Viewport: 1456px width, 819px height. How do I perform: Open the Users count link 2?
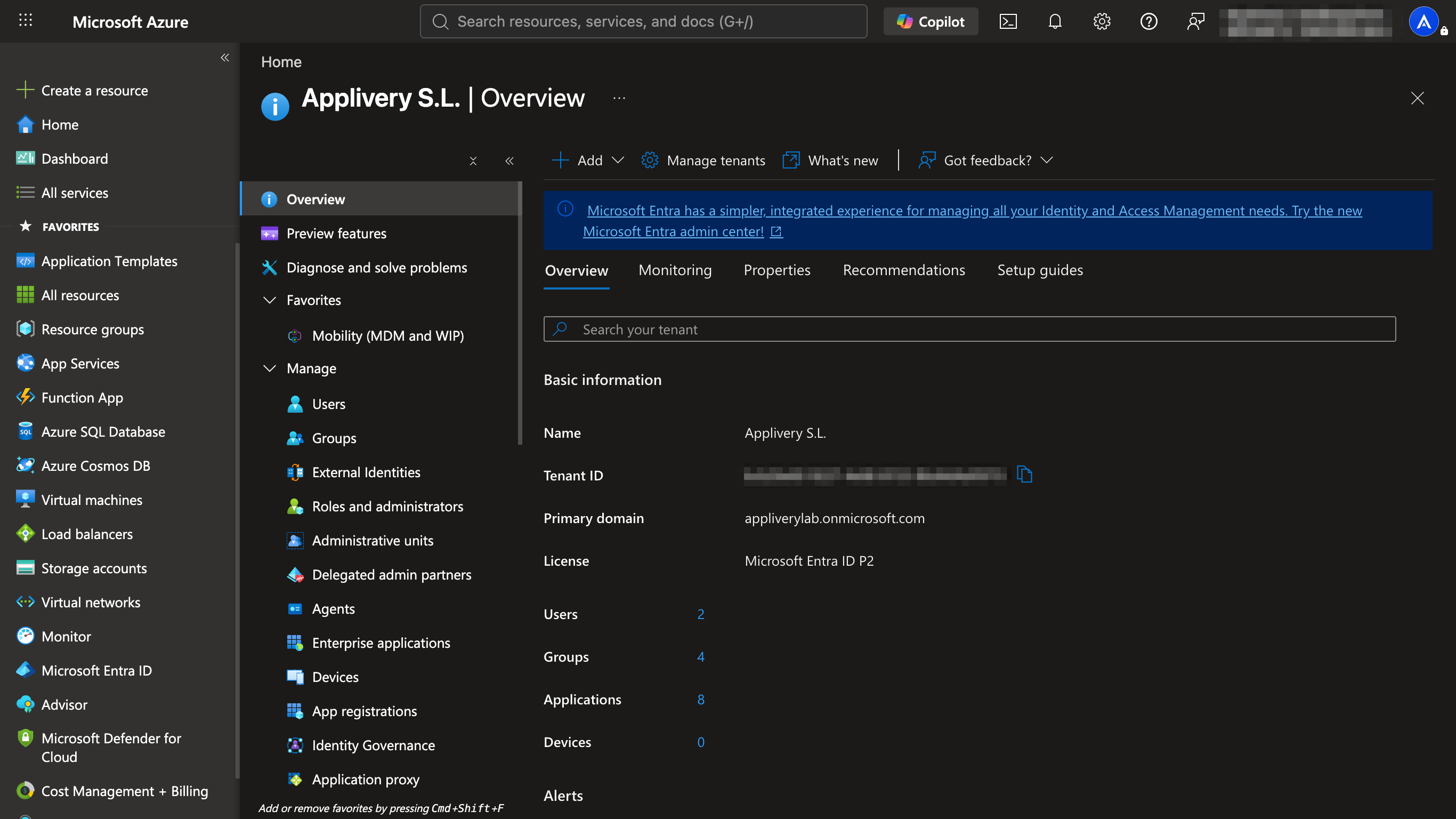(x=701, y=614)
